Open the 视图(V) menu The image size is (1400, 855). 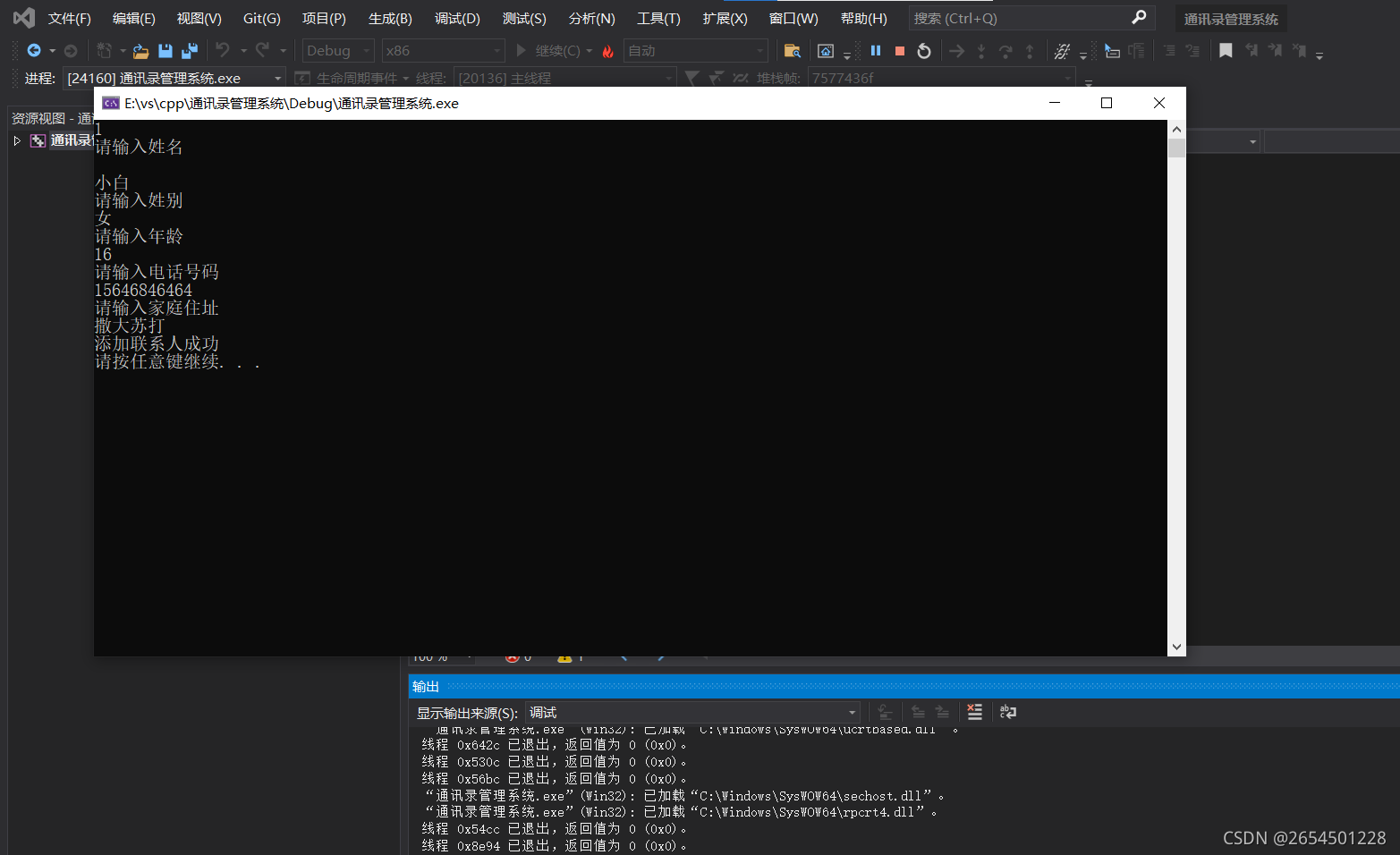coord(199,18)
